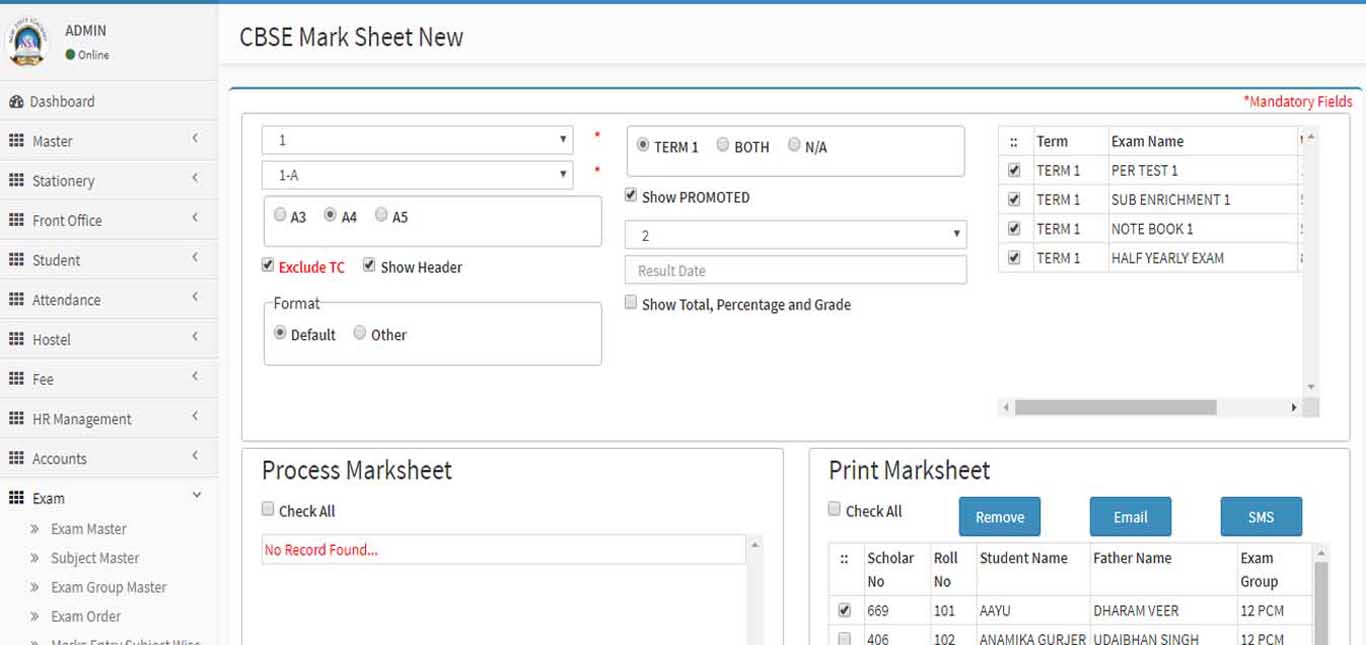Click the grid icon beside Stationery
Screen dimensions: 1366x645
pos(16,180)
